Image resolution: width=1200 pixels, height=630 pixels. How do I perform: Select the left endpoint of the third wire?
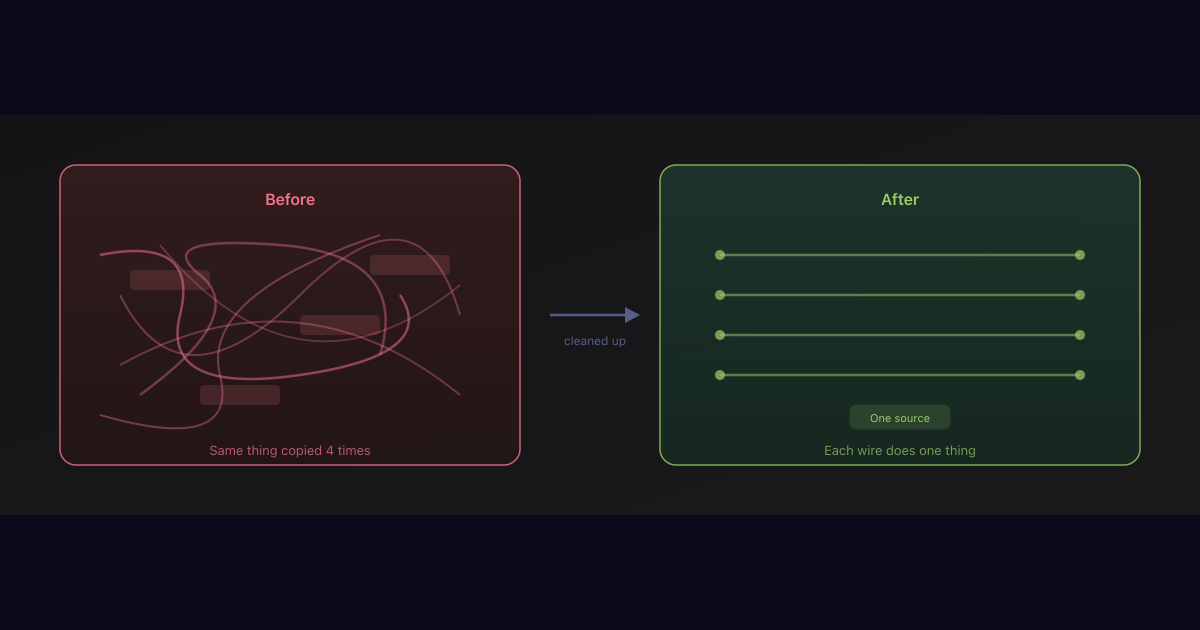point(720,335)
